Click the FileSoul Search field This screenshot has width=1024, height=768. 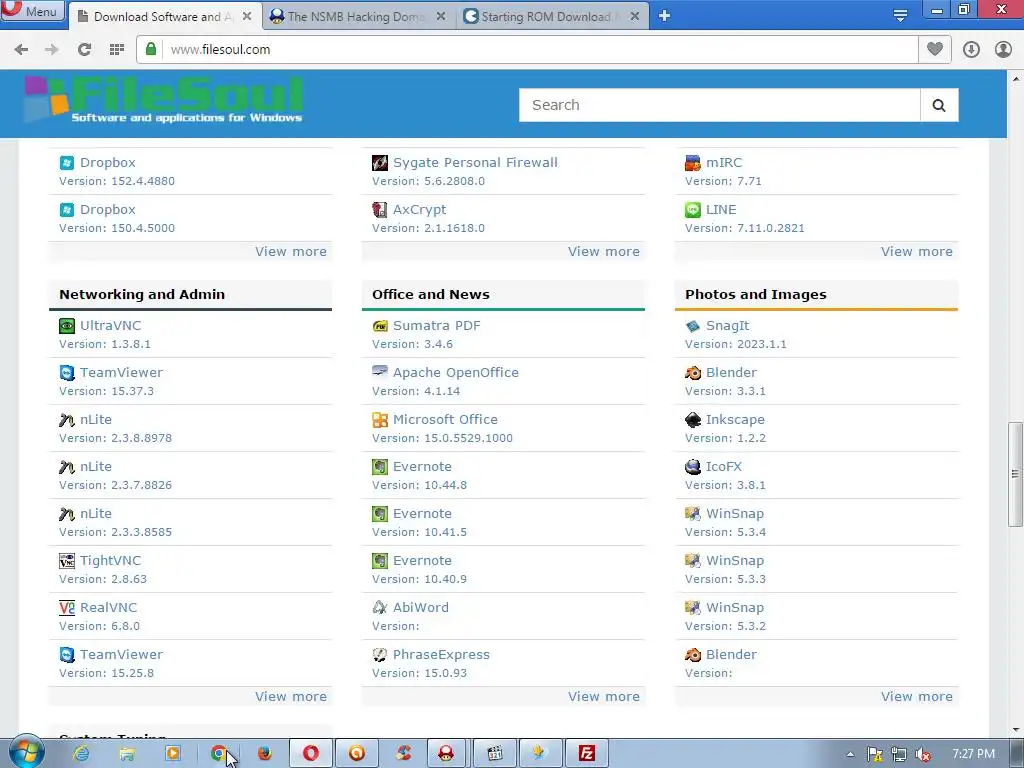719,105
